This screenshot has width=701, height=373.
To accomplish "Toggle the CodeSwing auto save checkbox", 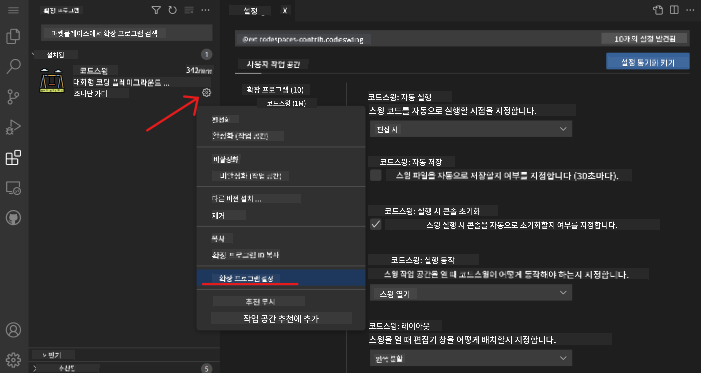I will (376, 175).
